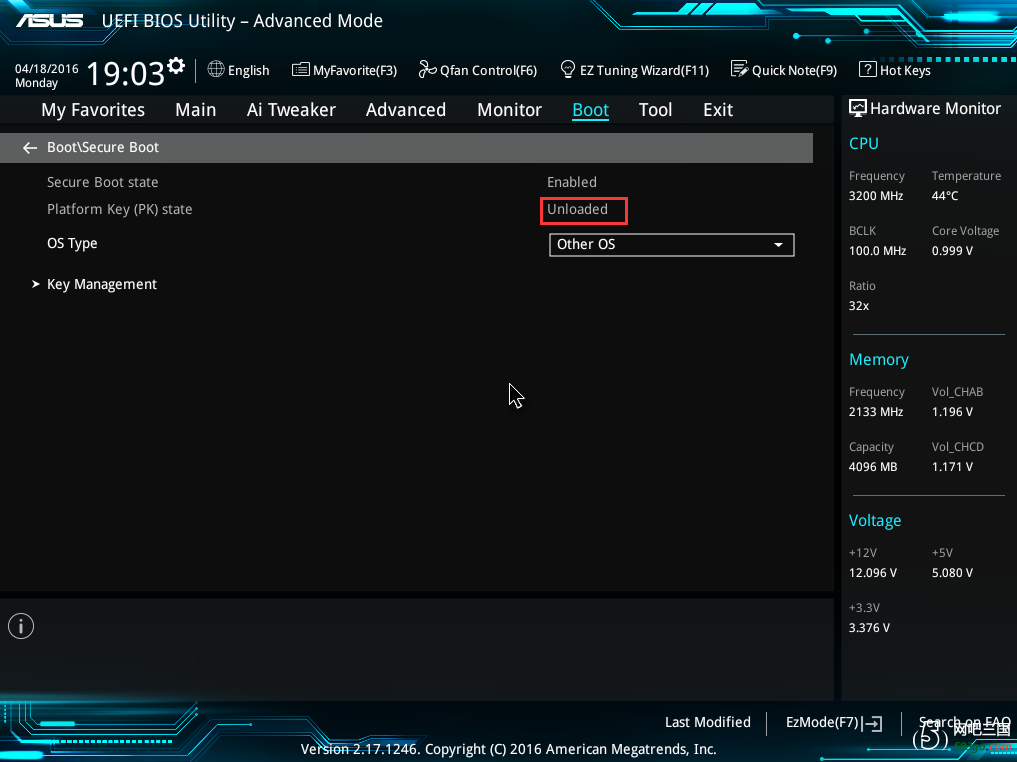Click the 44°C temperature value
The width and height of the screenshot is (1017, 762).
944,196
